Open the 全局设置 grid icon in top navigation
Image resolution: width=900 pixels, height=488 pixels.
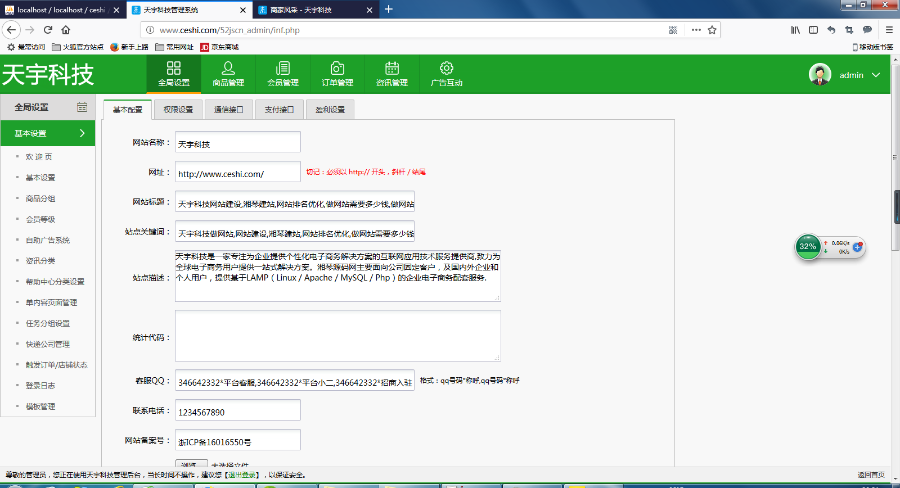click(173, 68)
